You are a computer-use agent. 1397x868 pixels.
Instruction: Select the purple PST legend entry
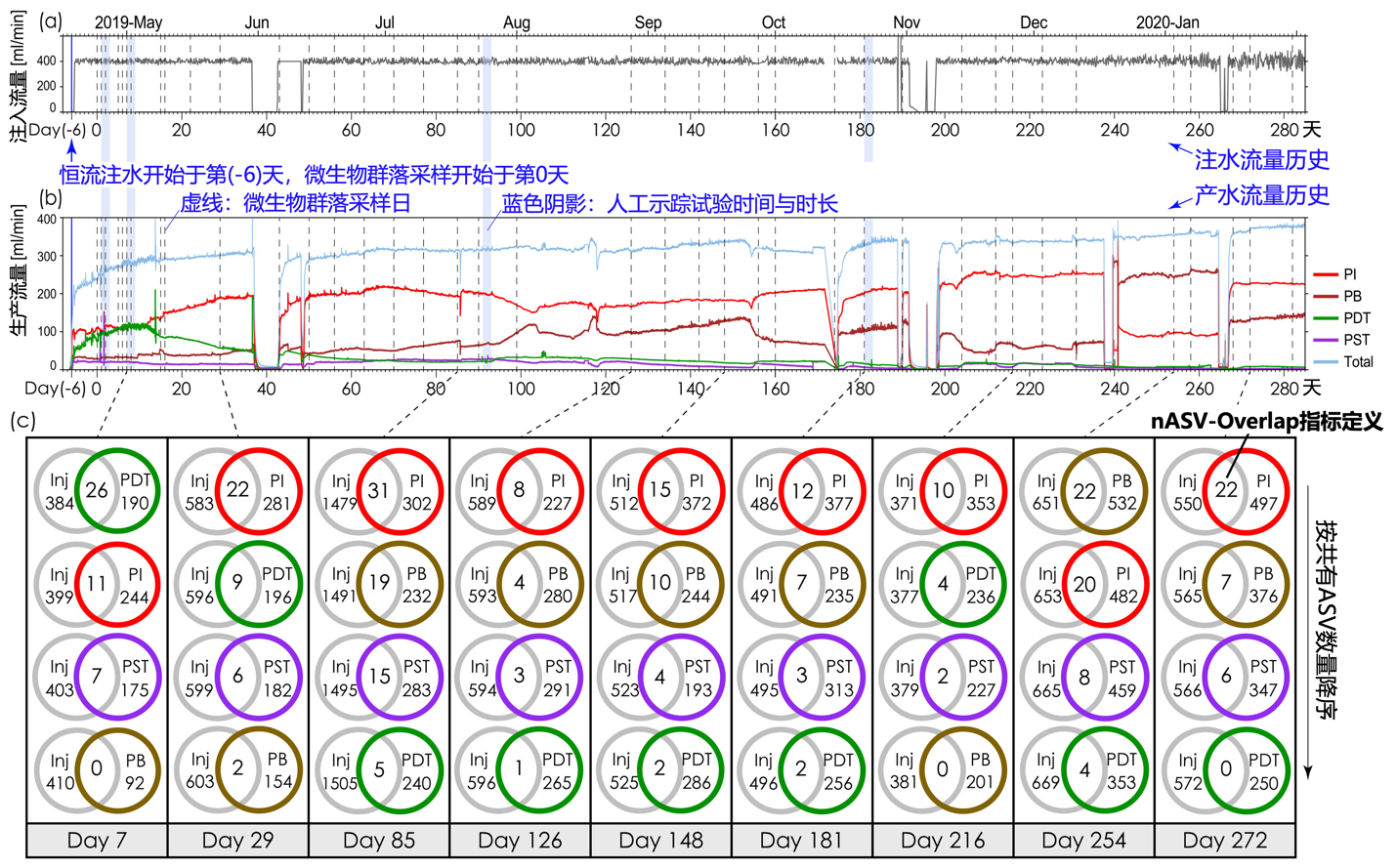pos(1356,340)
